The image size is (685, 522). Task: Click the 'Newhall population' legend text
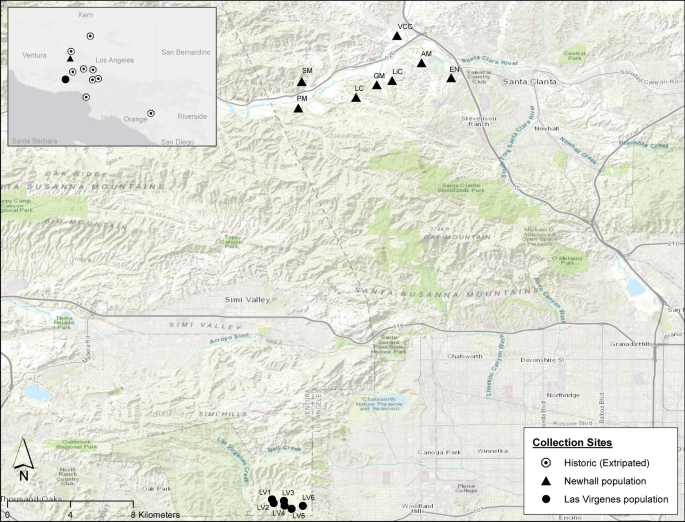(605, 481)
